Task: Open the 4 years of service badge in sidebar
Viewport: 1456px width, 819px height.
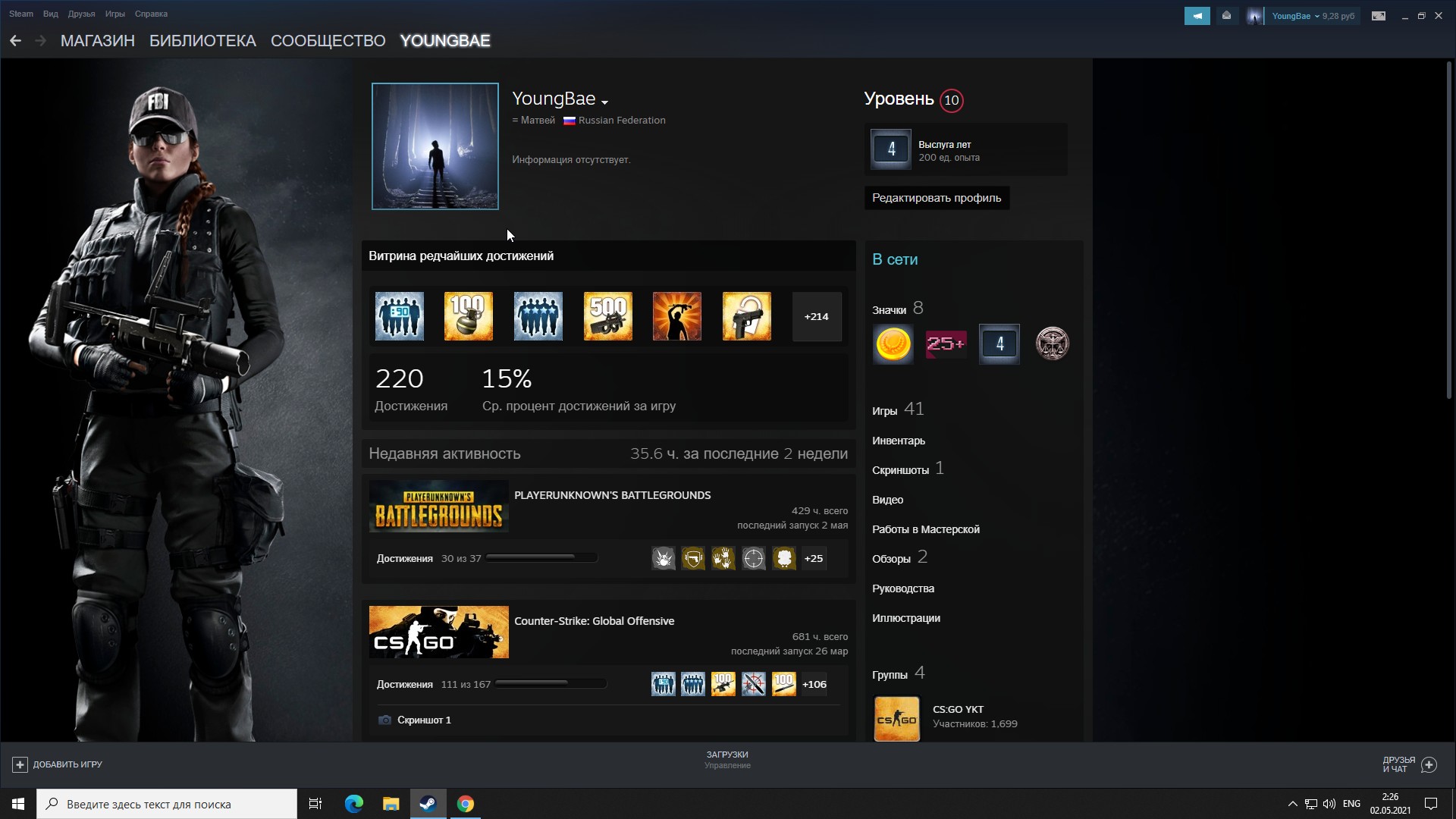Action: click(x=999, y=344)
